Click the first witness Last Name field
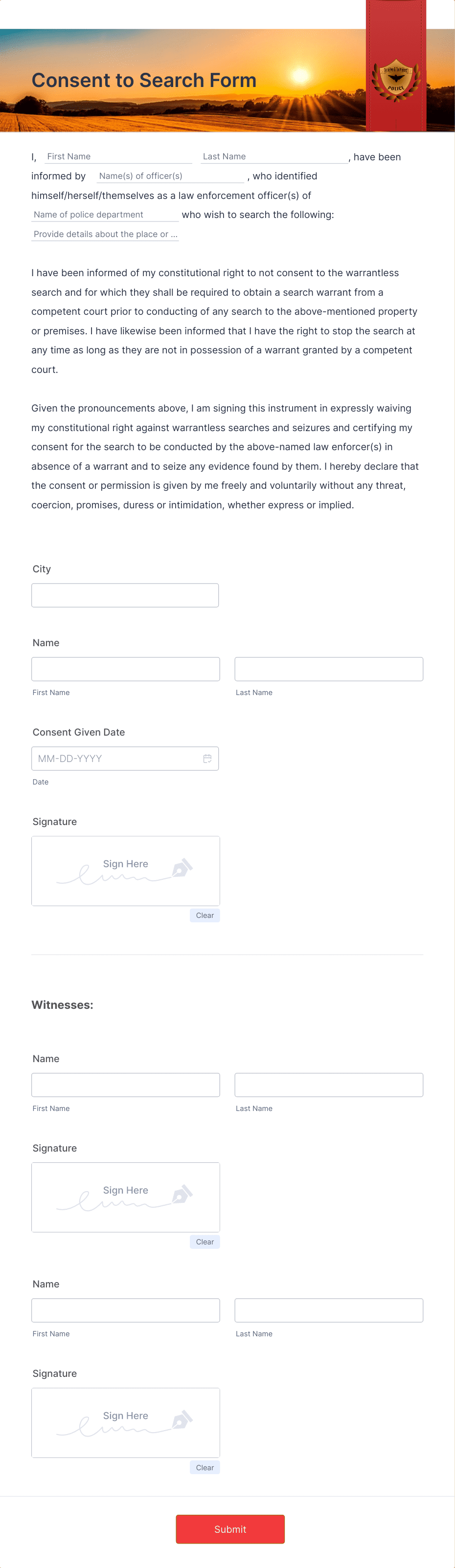Image resolution: width=455 pixels, height=1568 pixels. point(328,1085)
